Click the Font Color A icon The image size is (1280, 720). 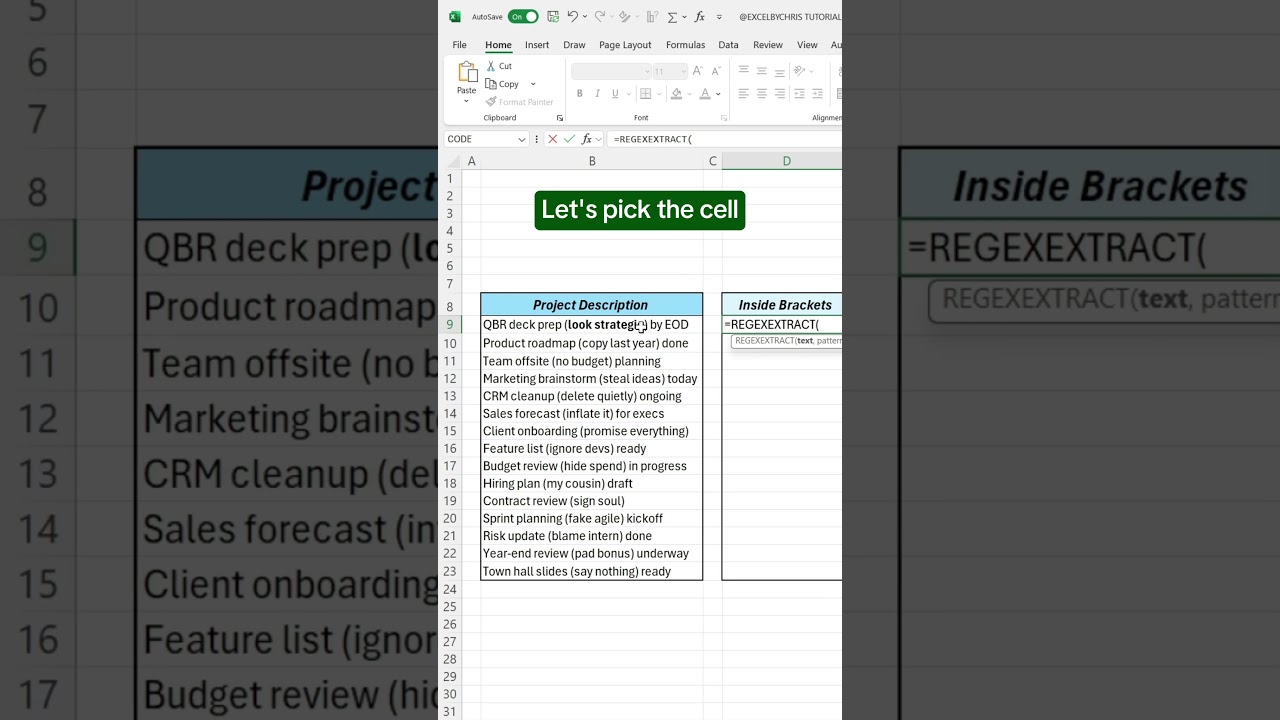[705, 94]
